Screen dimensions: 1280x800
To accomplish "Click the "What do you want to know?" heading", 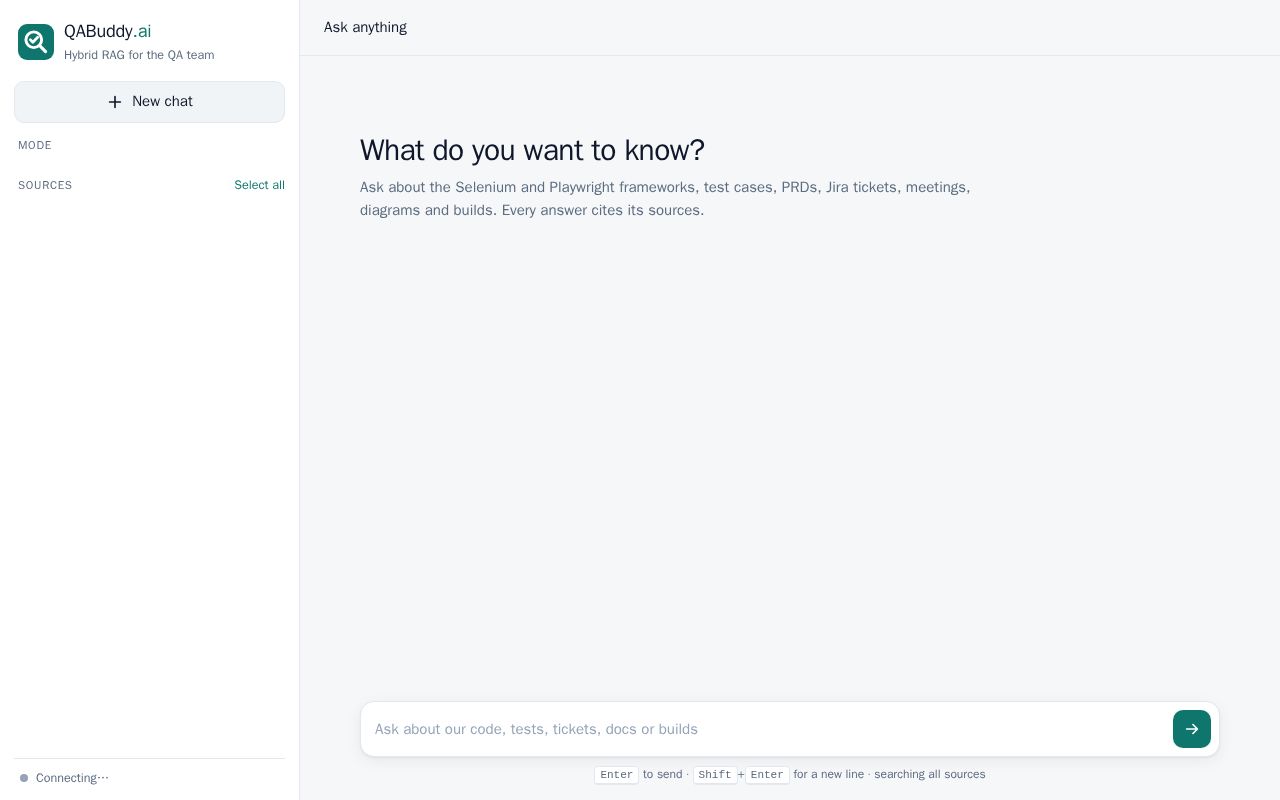I will 532,150.
